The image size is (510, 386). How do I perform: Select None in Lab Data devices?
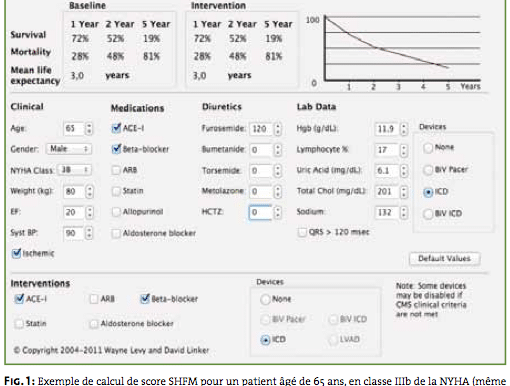point(428,147)
